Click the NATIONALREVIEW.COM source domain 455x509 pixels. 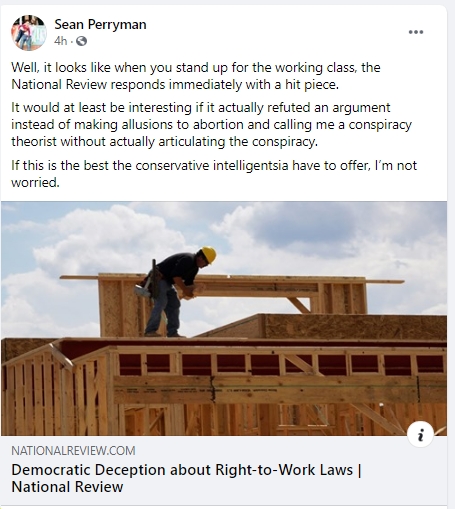pos(73,451)
